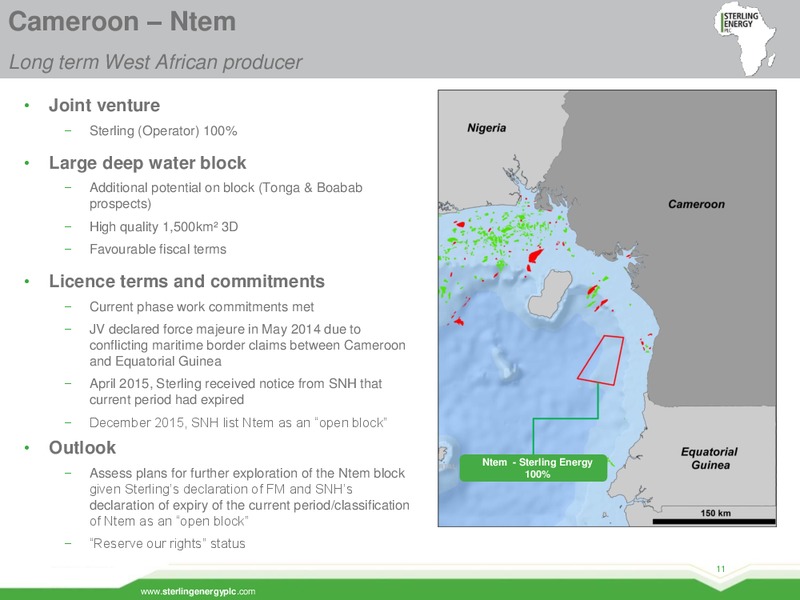The height and width of the screenshot is (600, 800).
Task: Click the green 'Ntem - Sterling Energy 100%' callout
Action: [534, 468]
